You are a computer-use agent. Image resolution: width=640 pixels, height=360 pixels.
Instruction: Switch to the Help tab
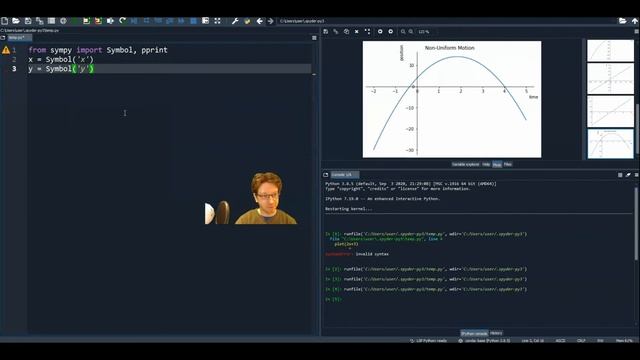(486, 164)
